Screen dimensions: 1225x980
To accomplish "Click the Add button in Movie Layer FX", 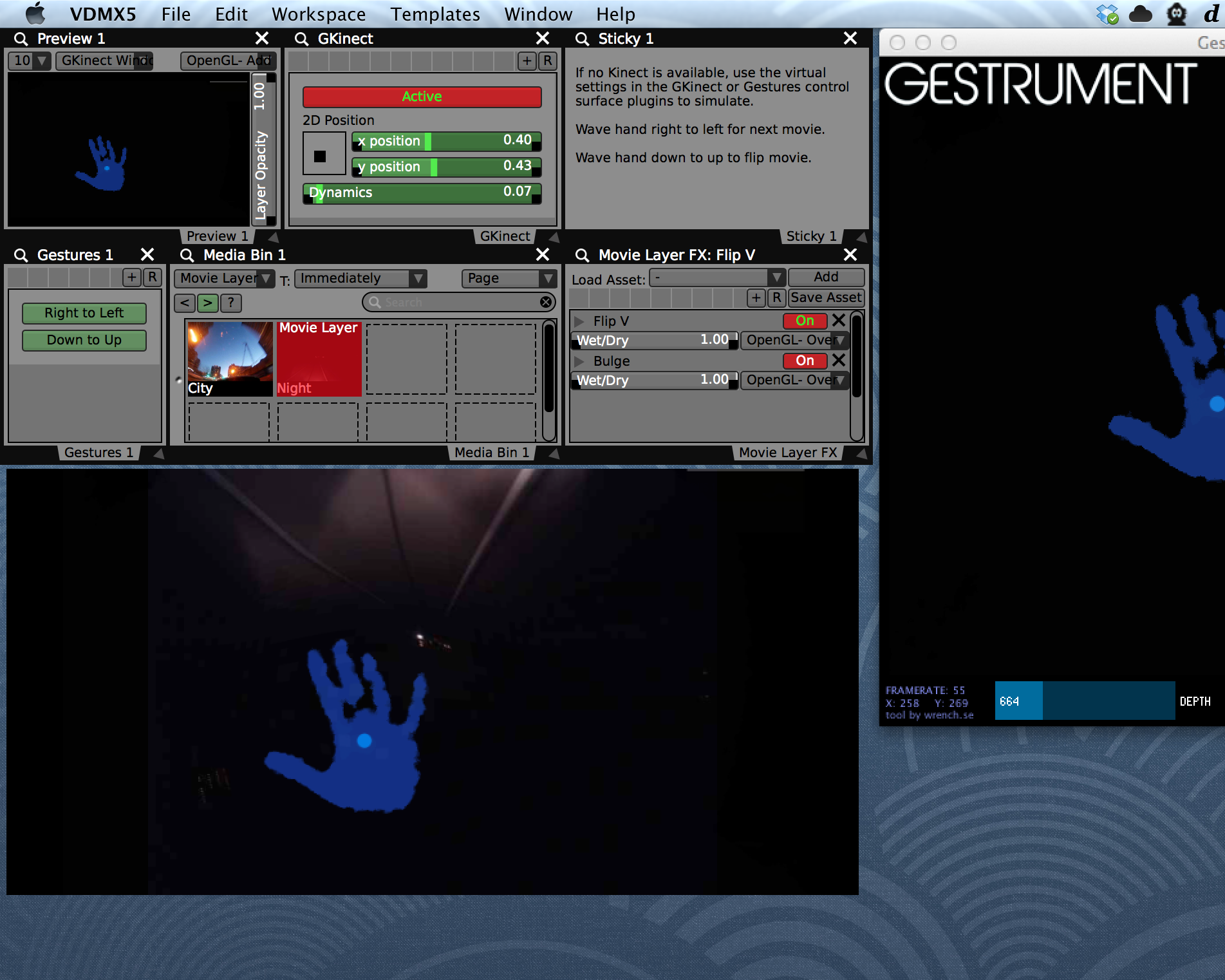I will [x=826, y=277].
